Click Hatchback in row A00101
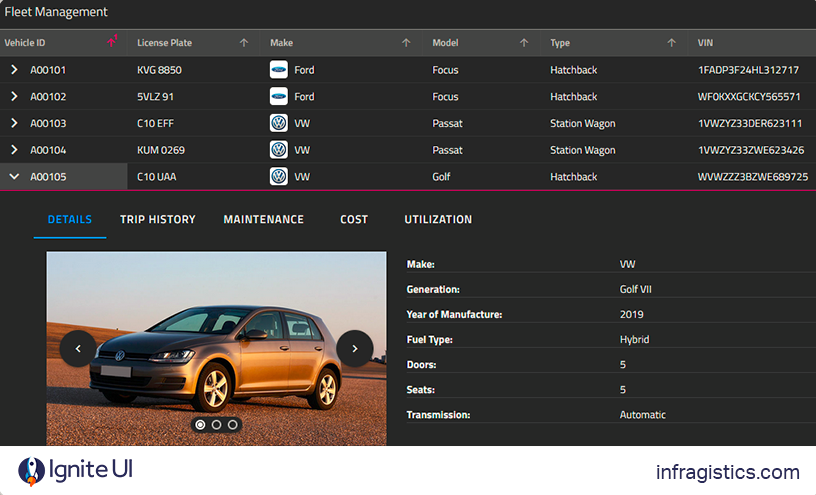The image size is (816, 495). pyautogui.click(x=573, y=70)
